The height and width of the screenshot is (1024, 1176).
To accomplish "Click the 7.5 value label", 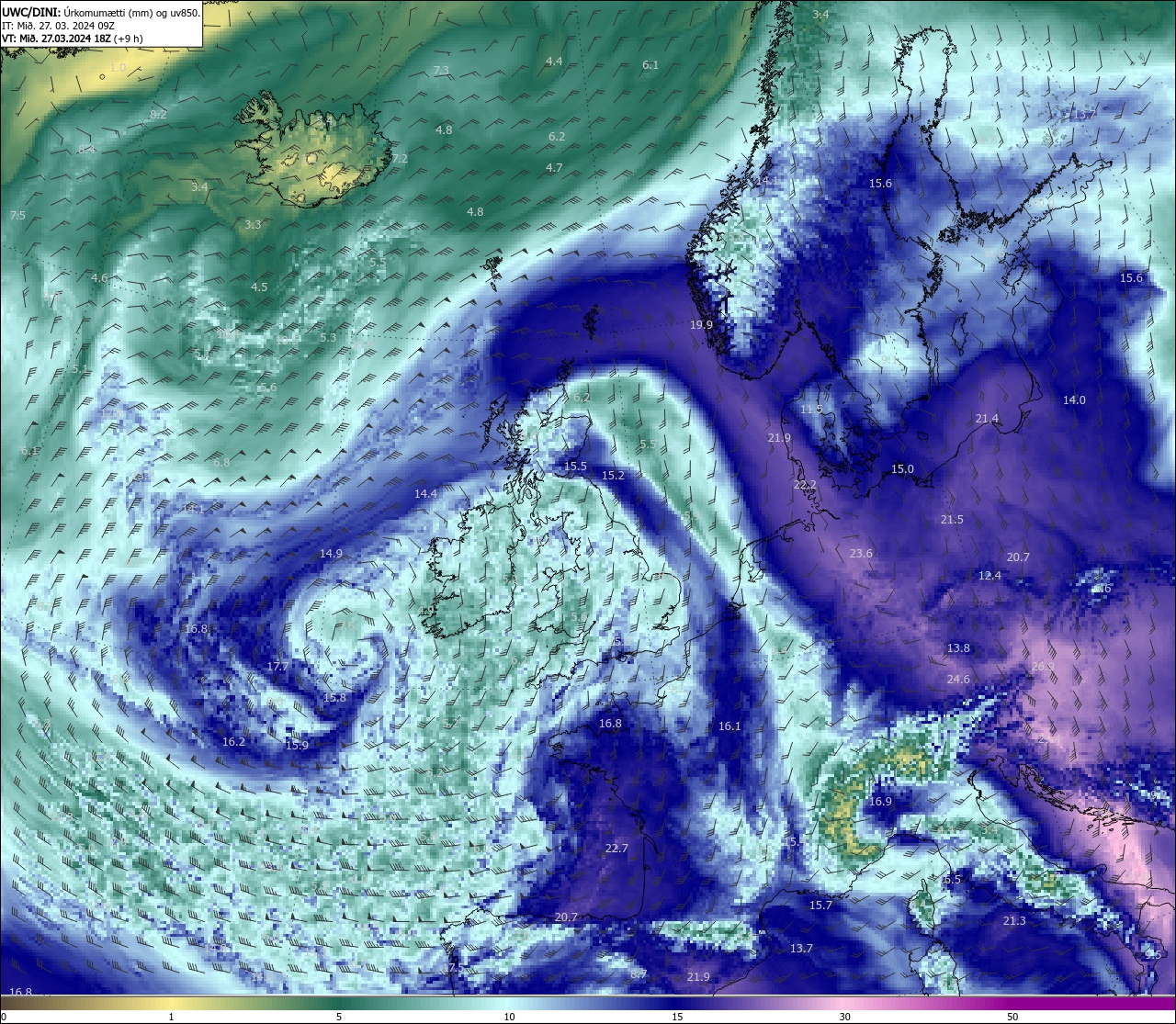I will [17, 216].
